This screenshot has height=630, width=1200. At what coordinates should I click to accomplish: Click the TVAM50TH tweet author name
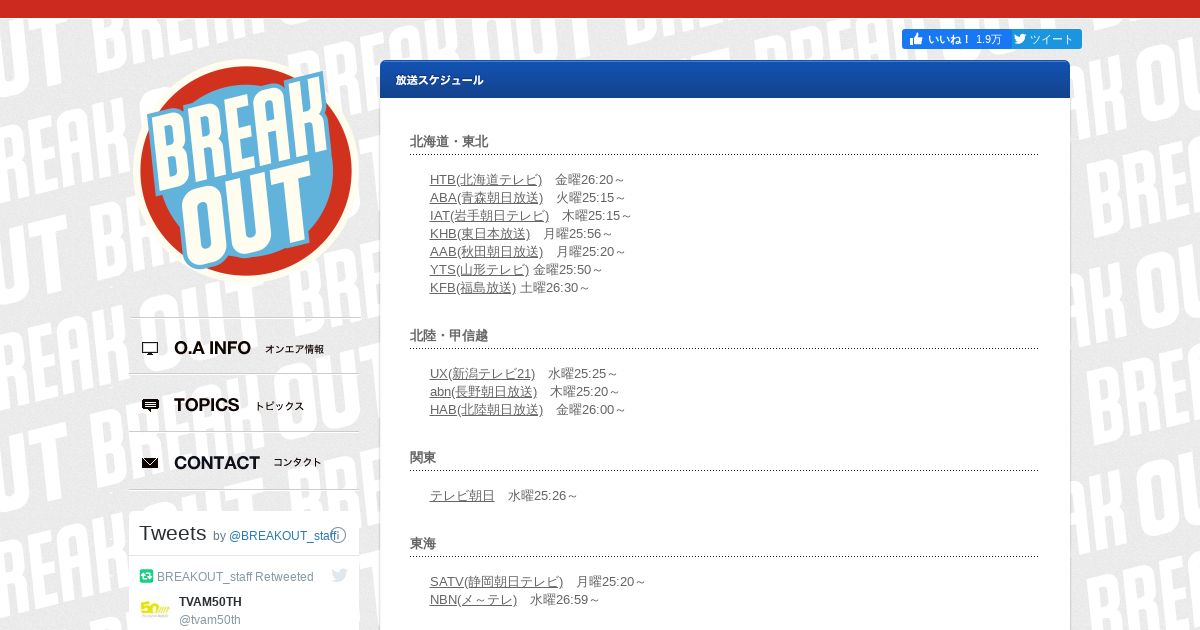pos(210,602)
